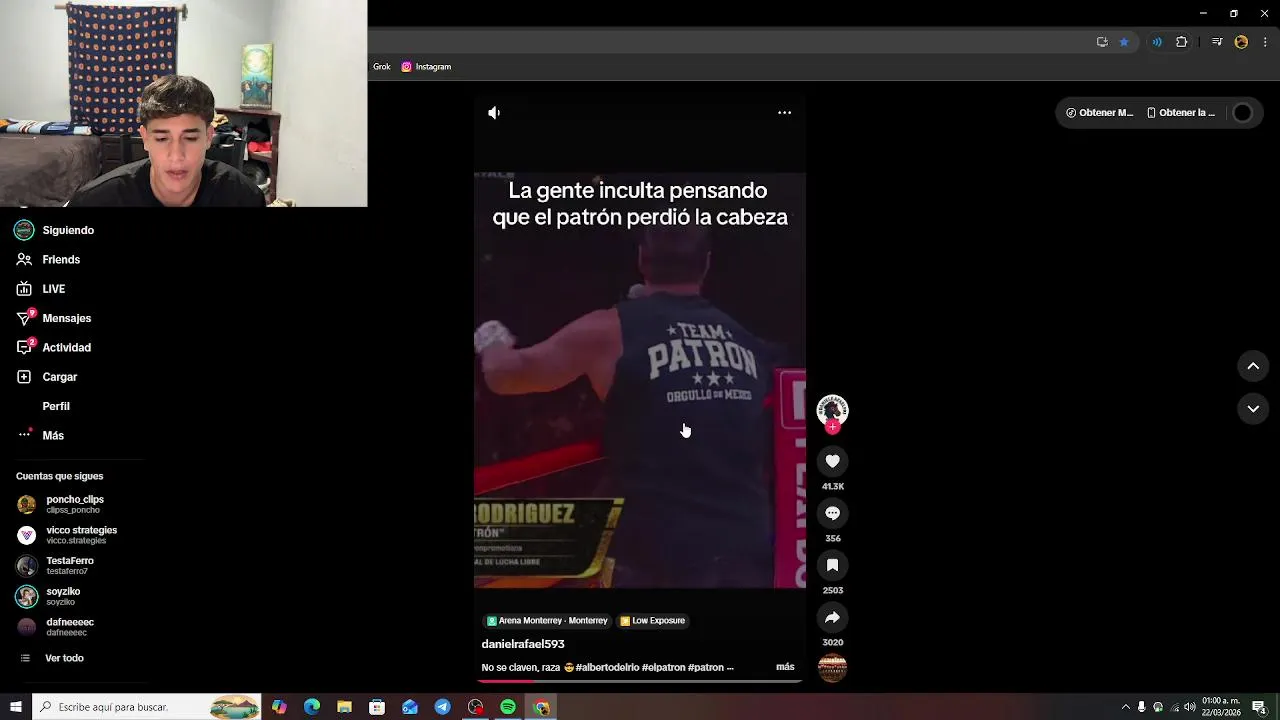Click the Obtener M... app button
This screenshot has height=720, width=1280.
pos(1099,113)
